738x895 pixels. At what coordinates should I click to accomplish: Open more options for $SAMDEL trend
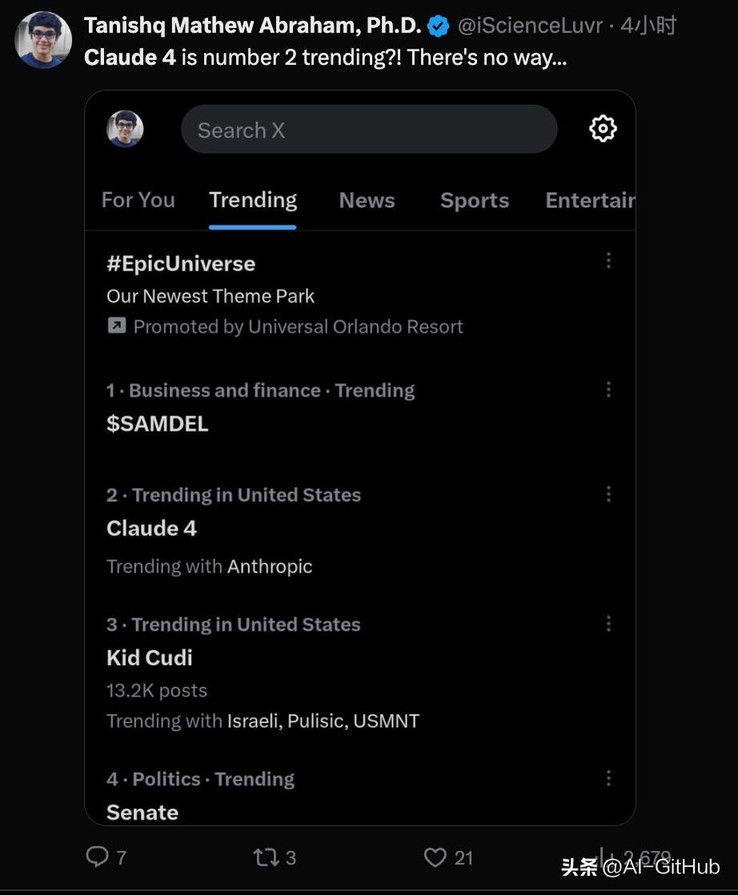[x=608, y=389]
